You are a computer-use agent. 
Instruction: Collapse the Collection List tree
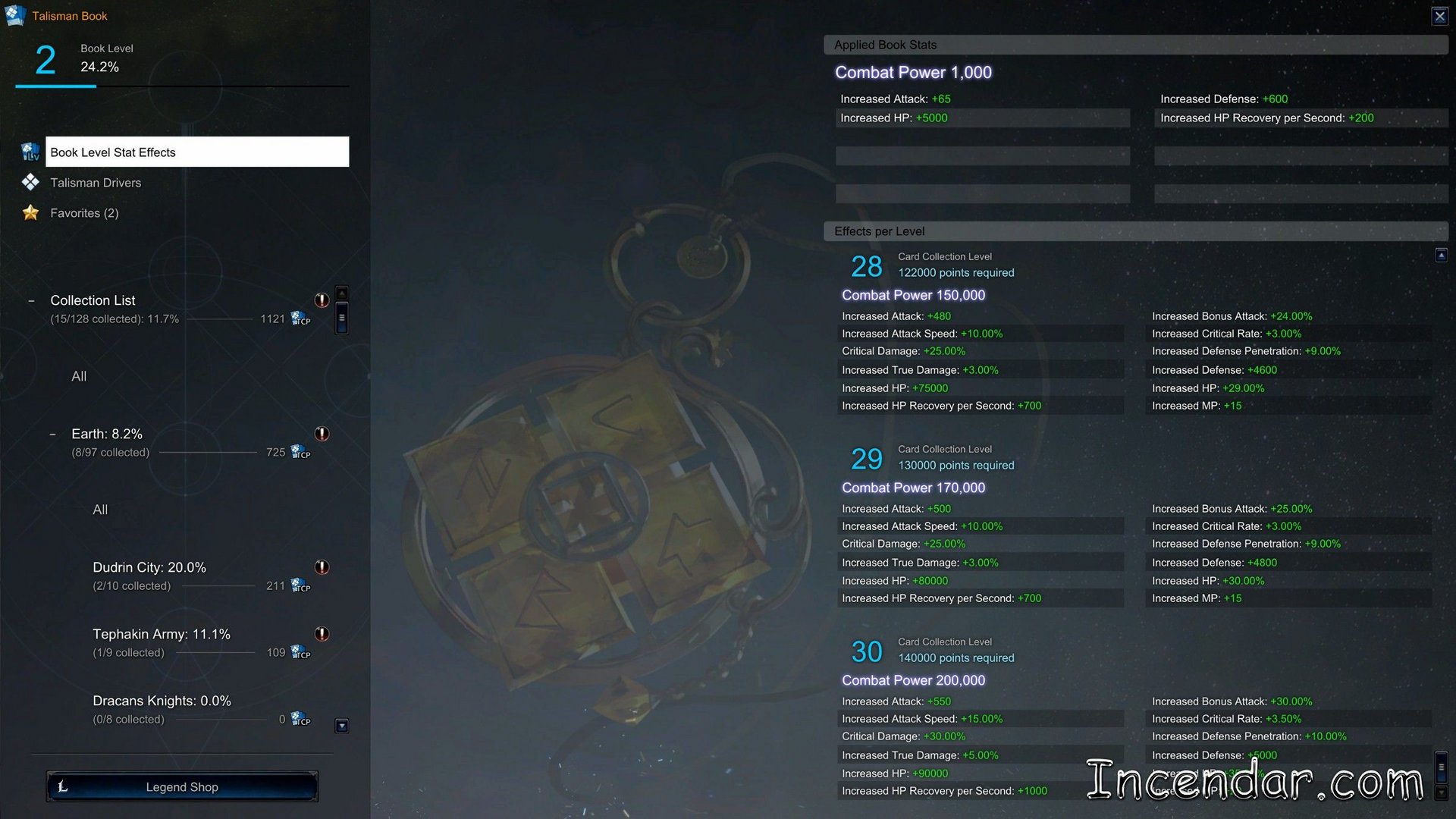click(31, 301)
